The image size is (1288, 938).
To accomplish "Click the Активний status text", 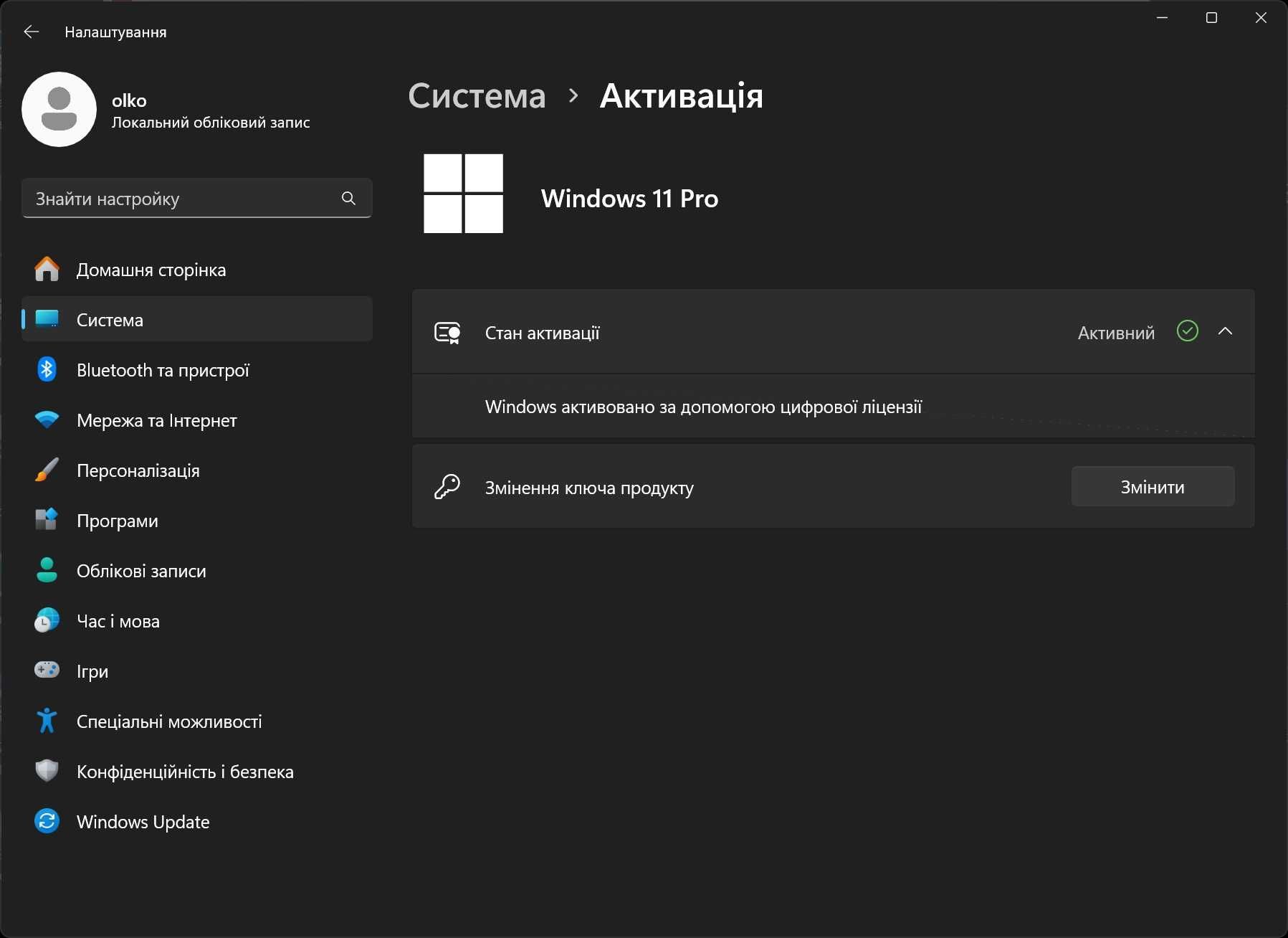I will 1116,333.
